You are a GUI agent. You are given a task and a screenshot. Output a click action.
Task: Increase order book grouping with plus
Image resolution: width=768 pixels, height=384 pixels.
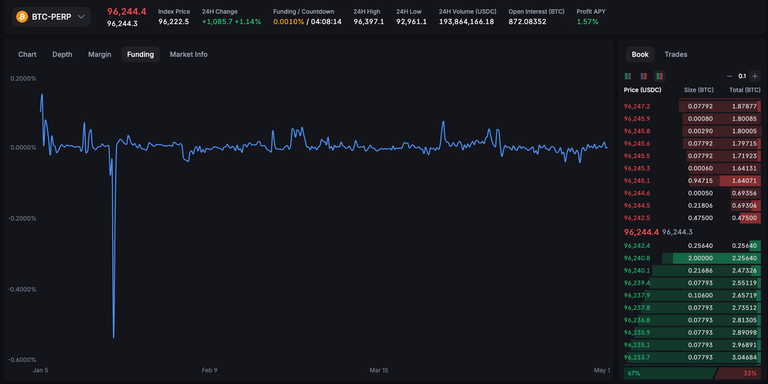pyautogui.click(x=755, y=76)
